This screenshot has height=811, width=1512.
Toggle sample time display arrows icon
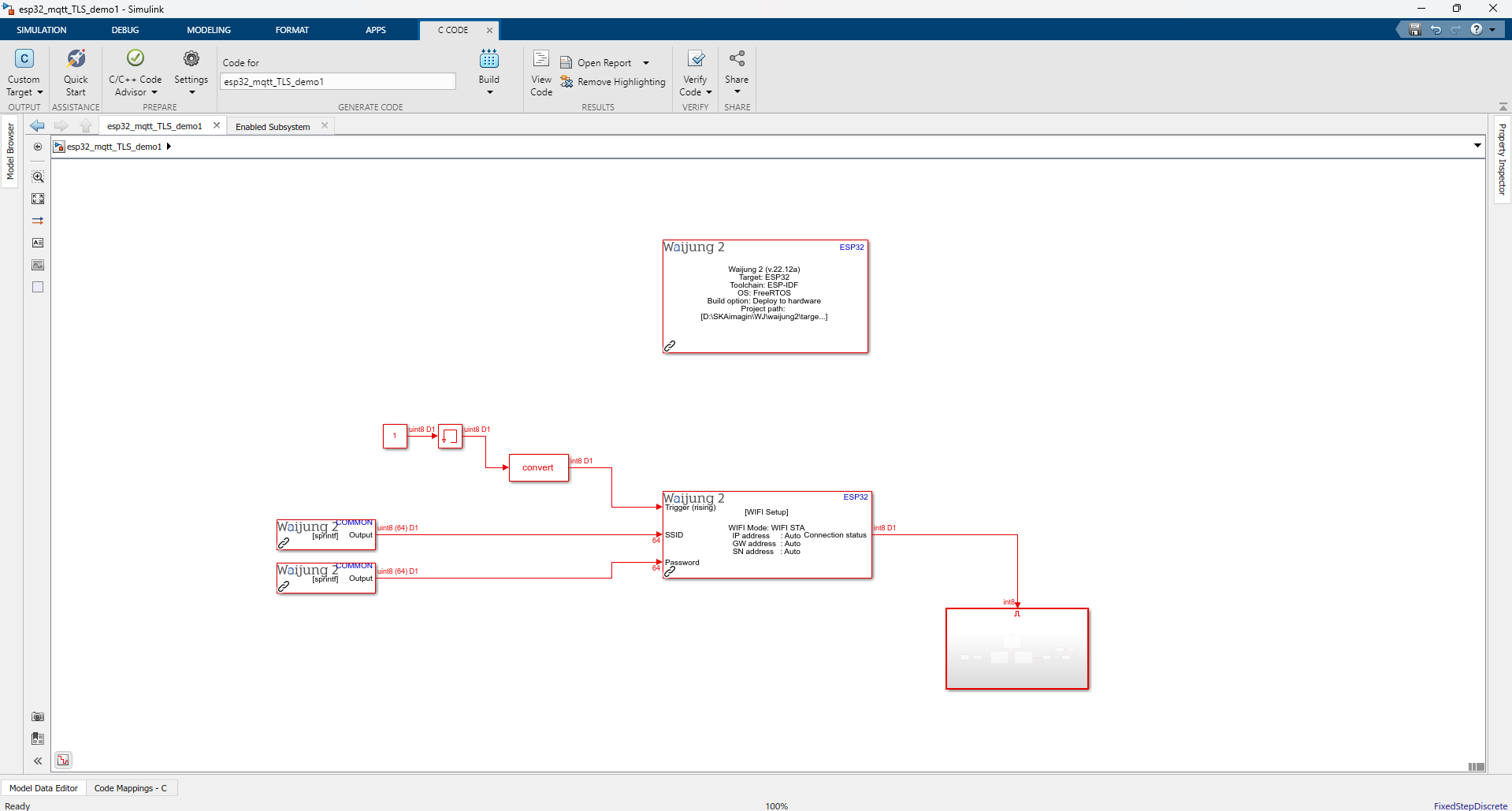[38, 221]
